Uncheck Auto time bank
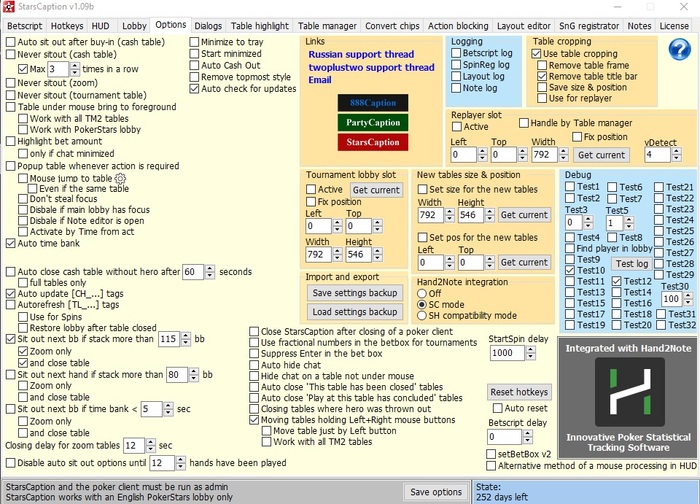 (x=11, y=244)
